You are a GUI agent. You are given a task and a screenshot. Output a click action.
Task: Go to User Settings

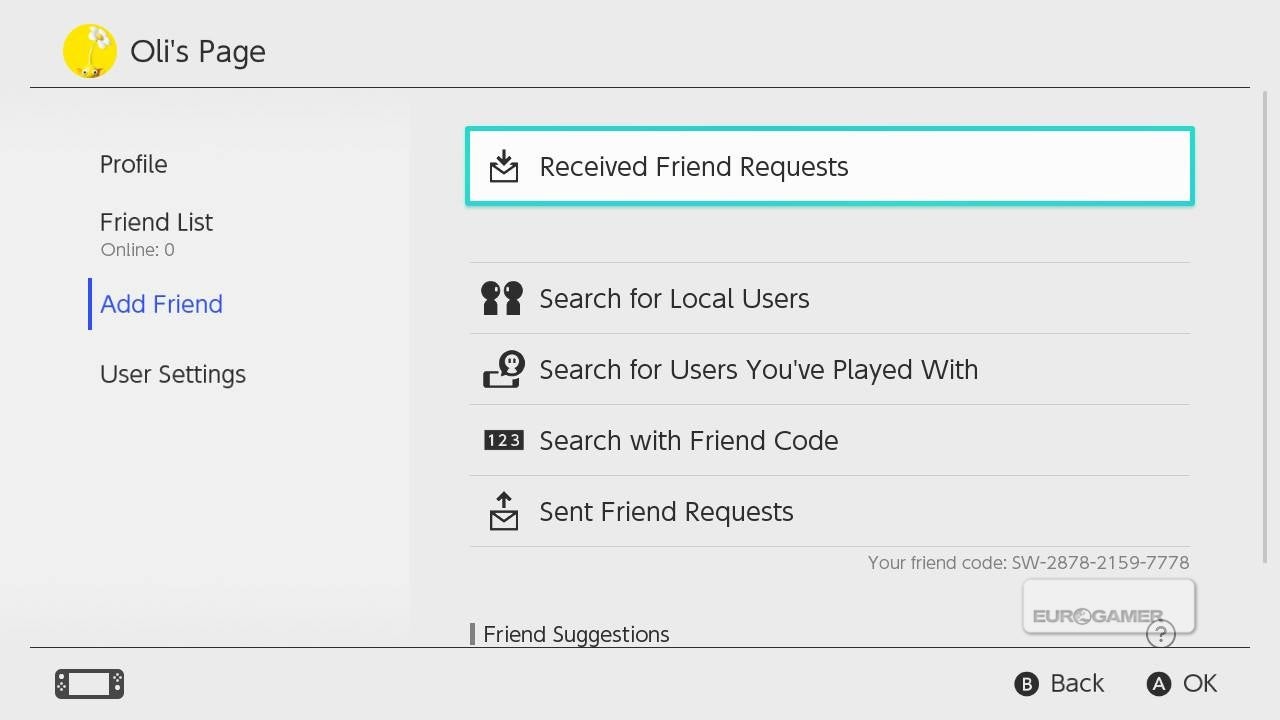[173, 374]
